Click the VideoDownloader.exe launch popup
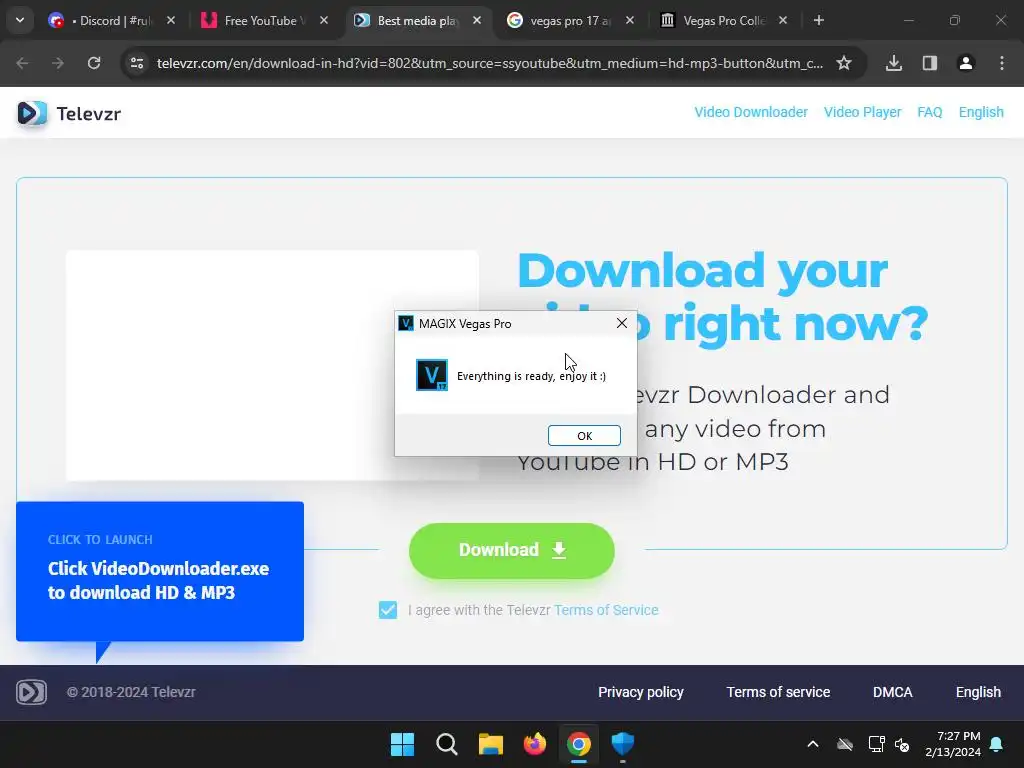Screen dimensions: 1024x768 point(160,571)
